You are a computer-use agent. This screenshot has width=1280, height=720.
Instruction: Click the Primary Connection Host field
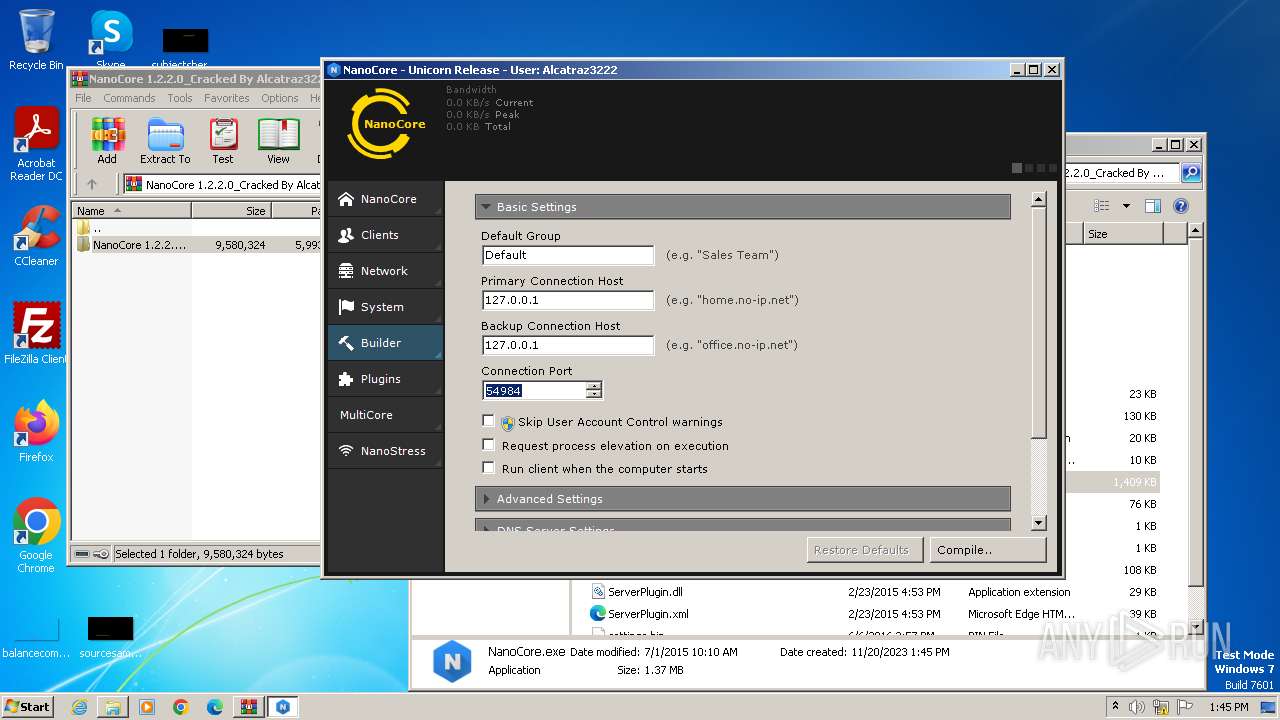pyautogui.click(x=568, y=300)
